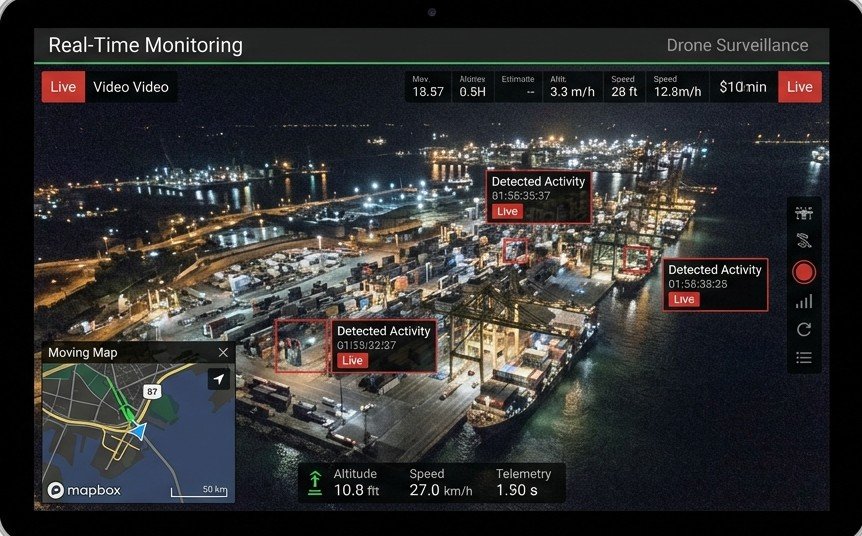This screenshot has width=862, height=536.
Task: Open the list menu icon in sidebar
Action: point(804,358)
